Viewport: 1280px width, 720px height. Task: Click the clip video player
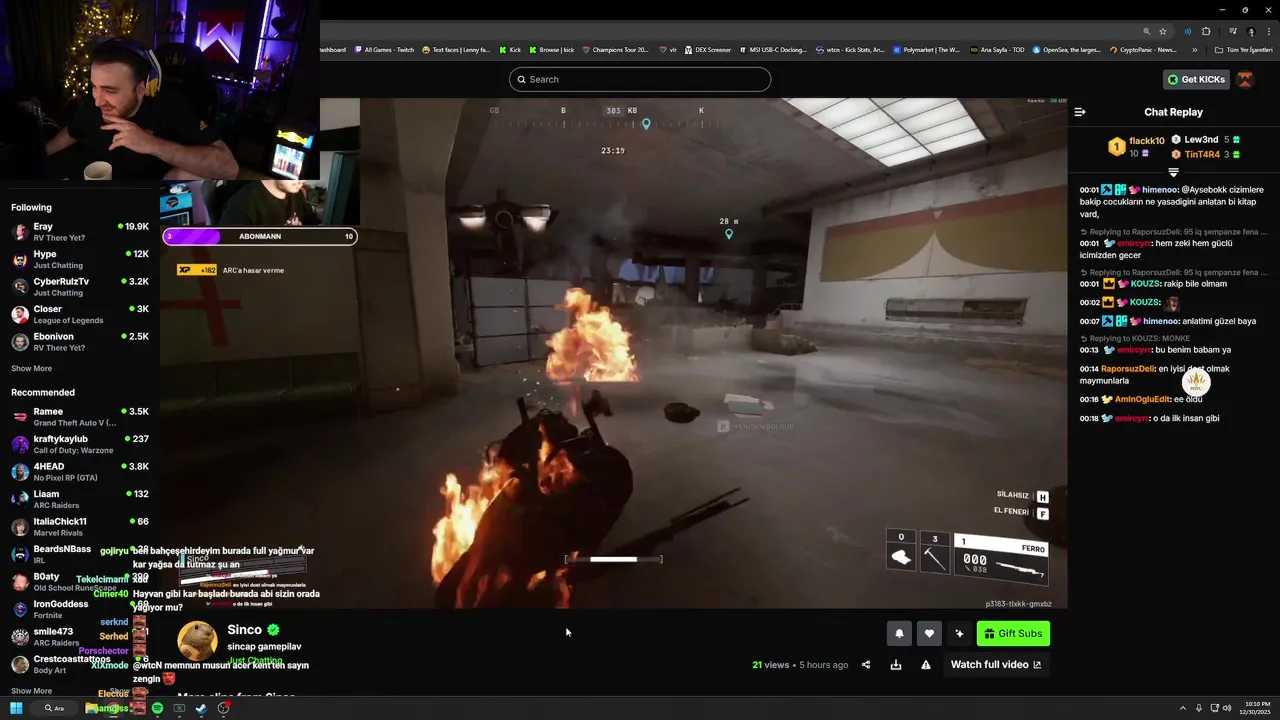(614, 353)
